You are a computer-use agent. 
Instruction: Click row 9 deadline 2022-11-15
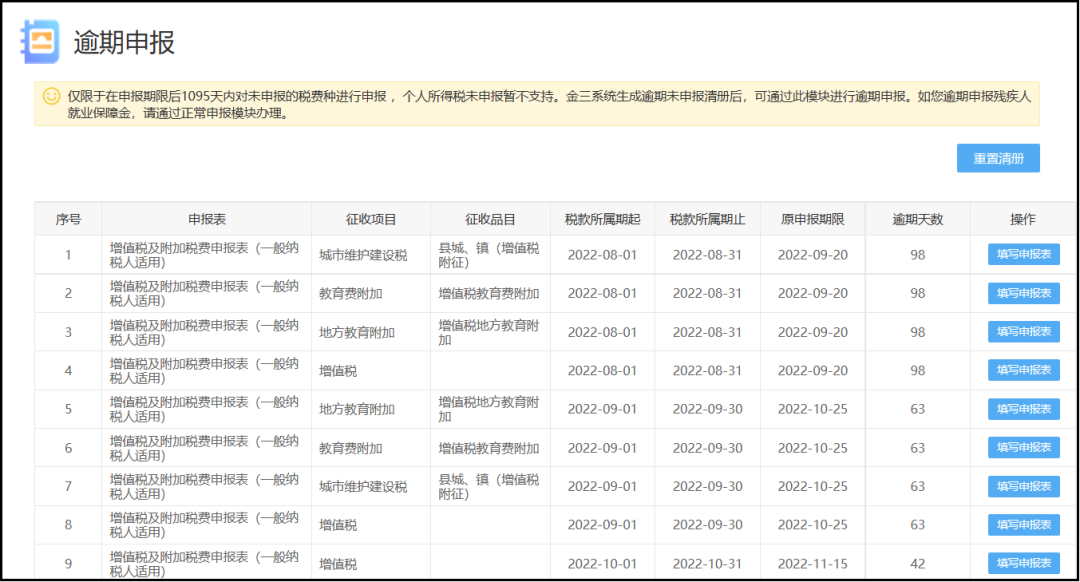coord(813,564)
